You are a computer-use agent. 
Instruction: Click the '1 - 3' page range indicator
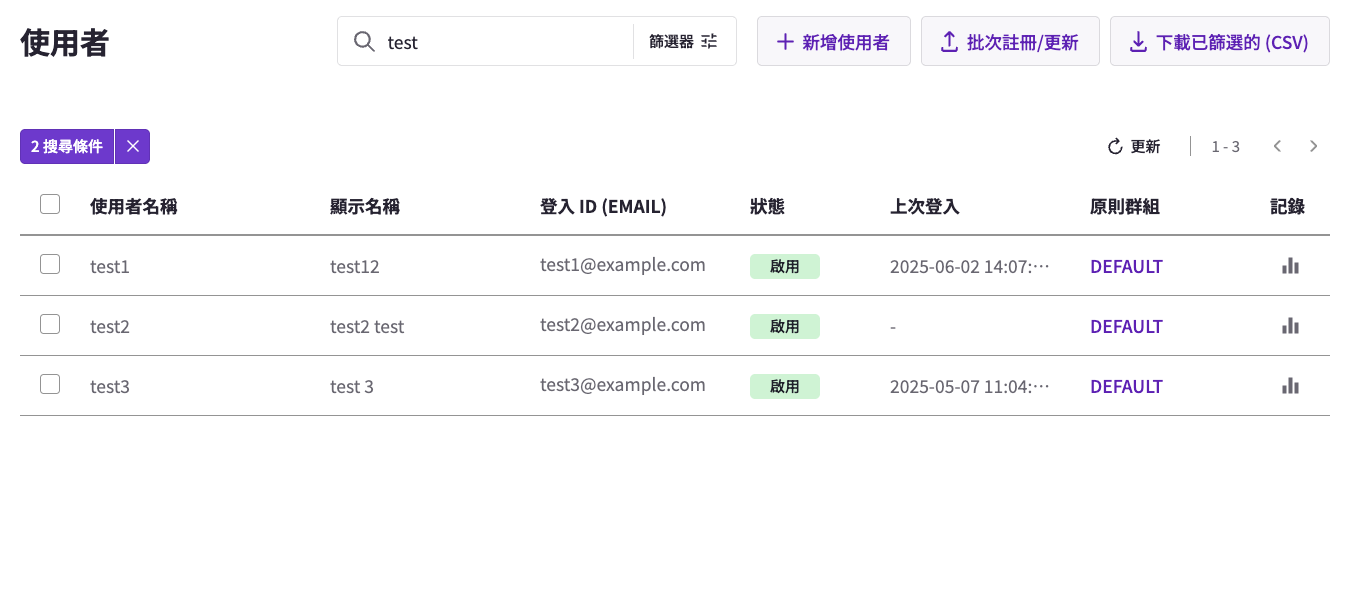(x=1225, y=147)
